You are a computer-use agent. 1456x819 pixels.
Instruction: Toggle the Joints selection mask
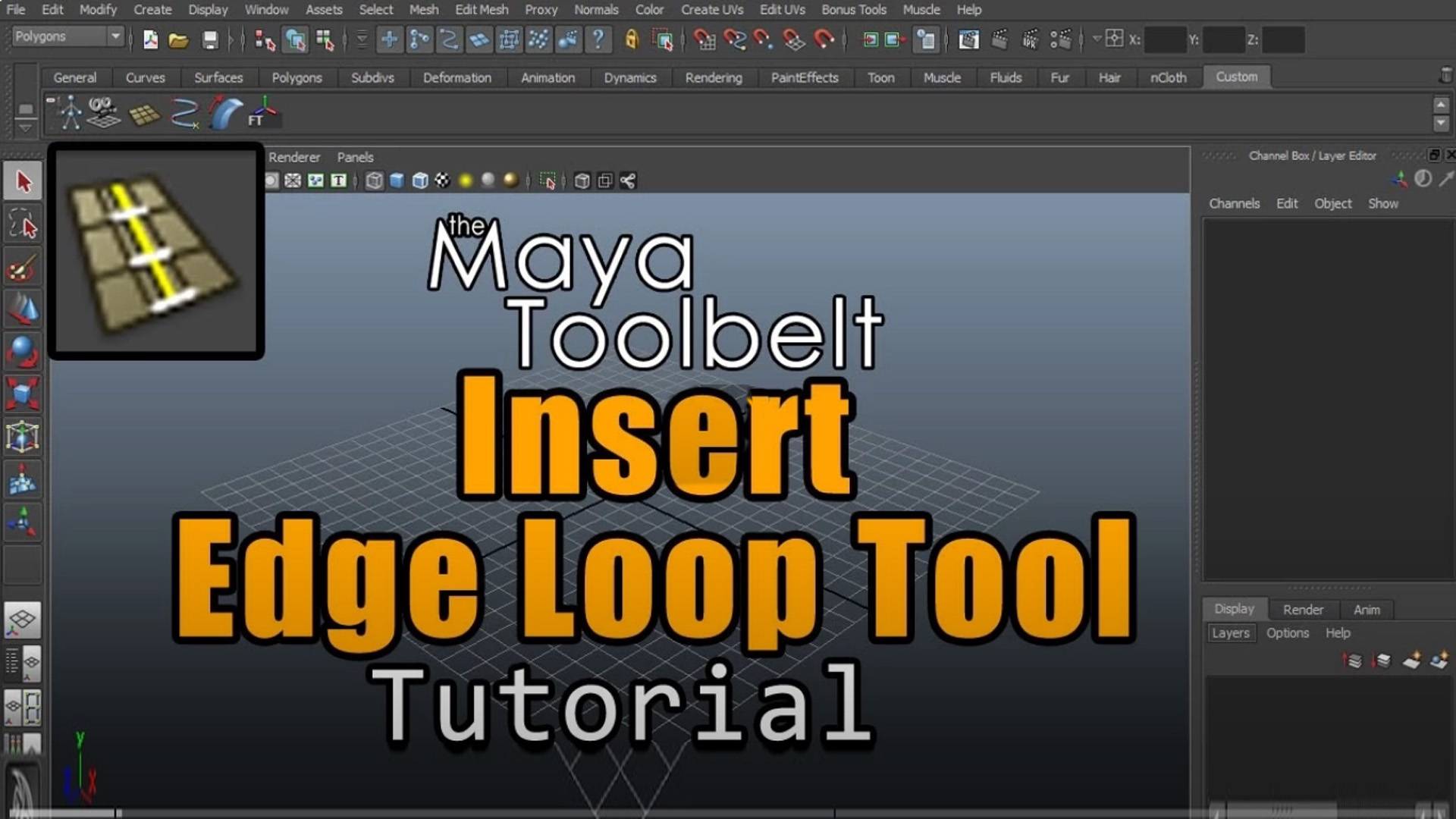coord(419,39)
